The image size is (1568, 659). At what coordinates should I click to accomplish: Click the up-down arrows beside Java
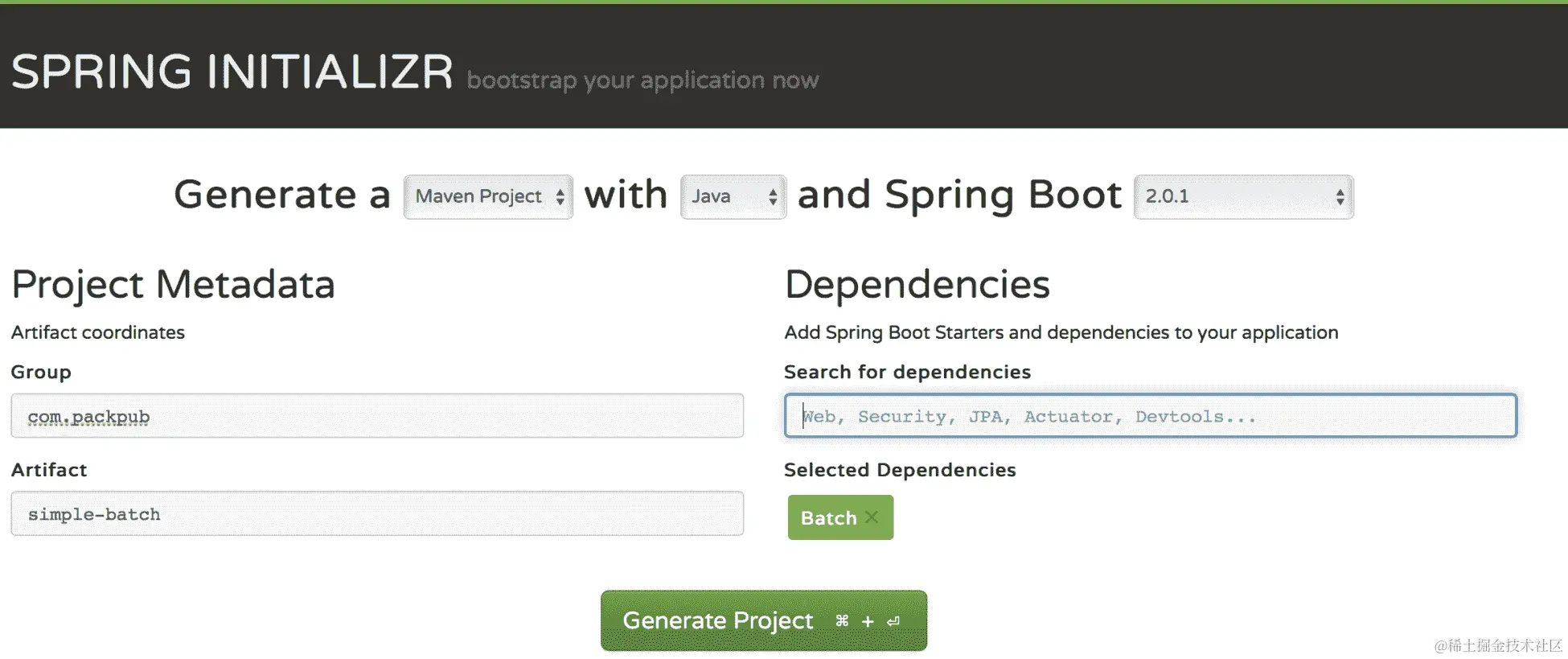pyautogui.click(x=773, y=197)
